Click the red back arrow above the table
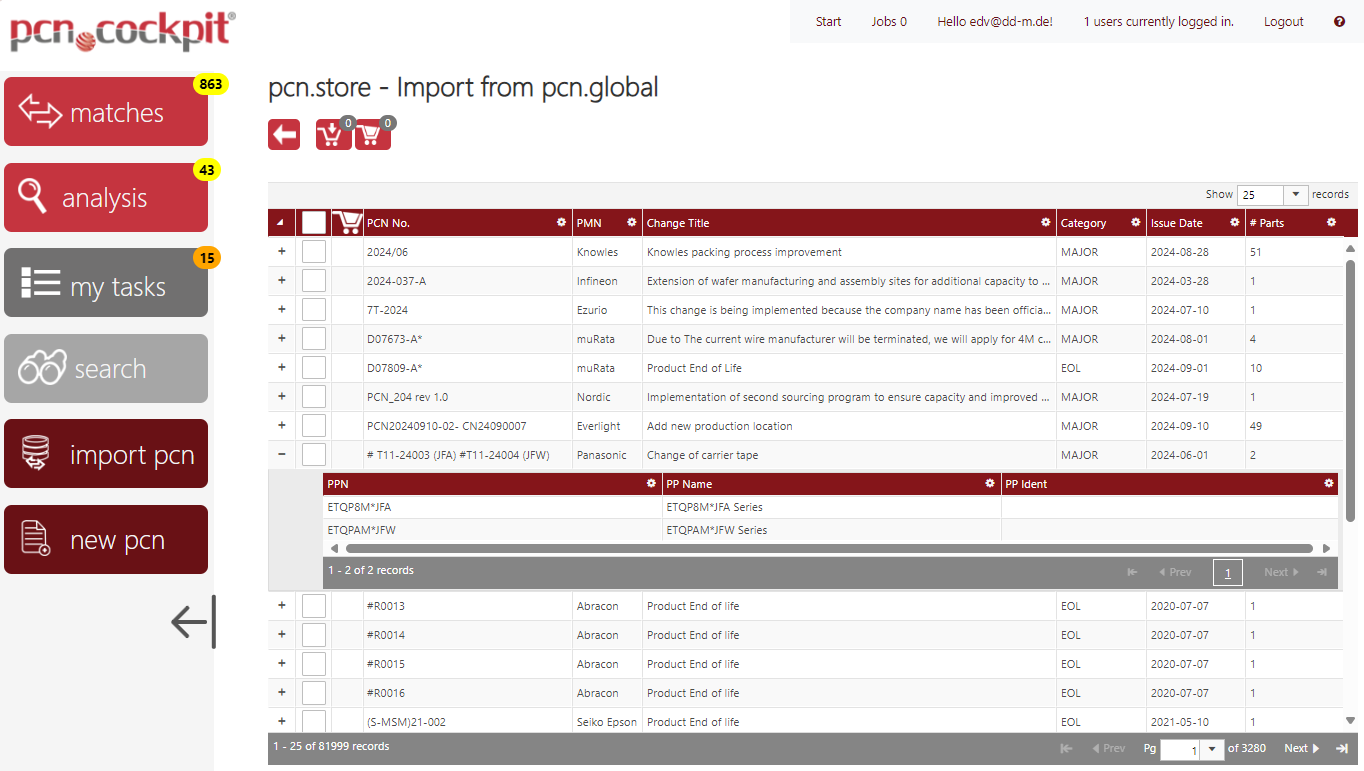 click(283, 133)
